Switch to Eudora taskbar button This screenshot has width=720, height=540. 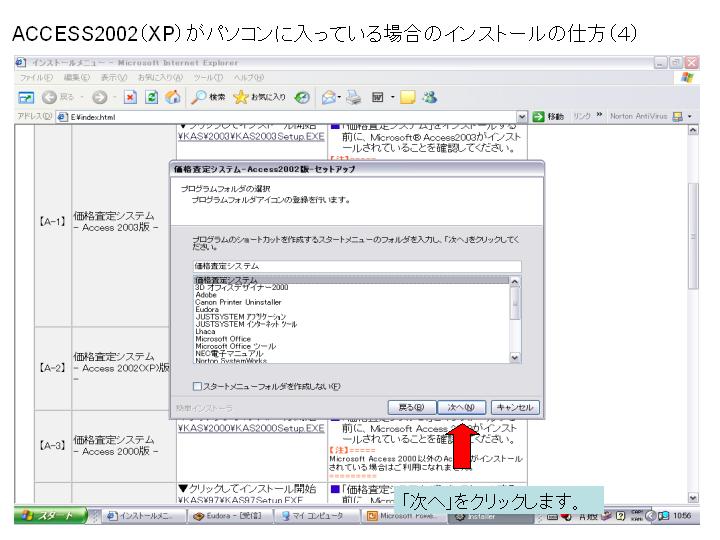(230, 516)
